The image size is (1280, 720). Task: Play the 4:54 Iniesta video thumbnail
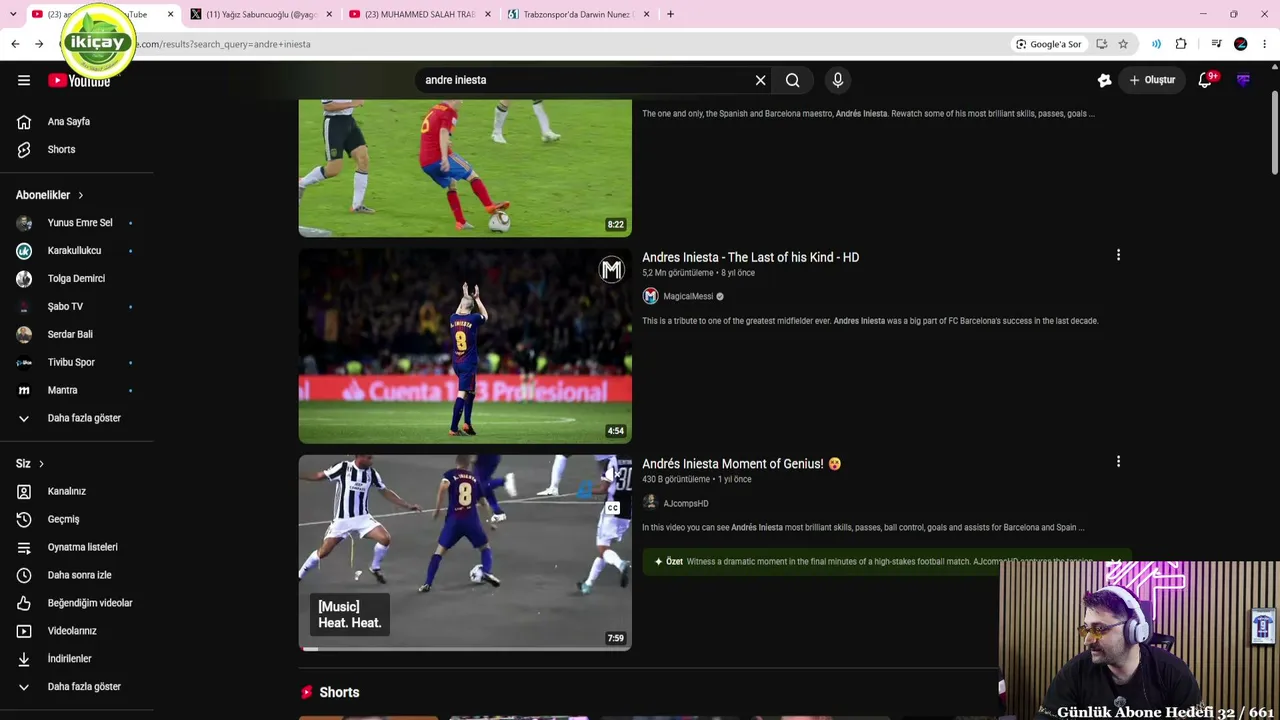click(x=465, y=346)
